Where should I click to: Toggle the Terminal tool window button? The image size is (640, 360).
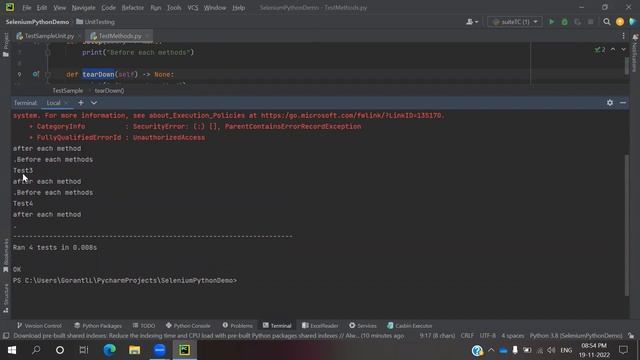277,326
